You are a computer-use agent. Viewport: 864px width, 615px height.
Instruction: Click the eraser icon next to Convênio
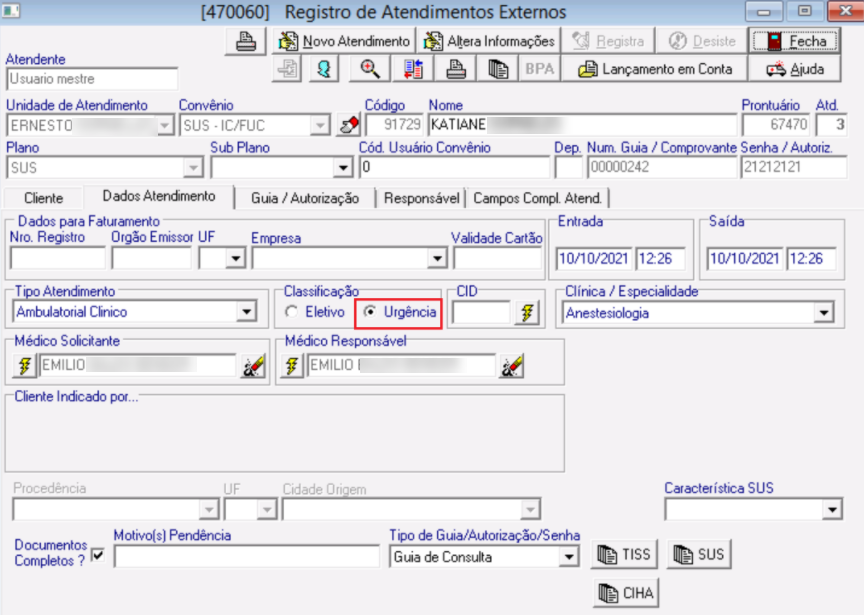click(x=349, y=125)
